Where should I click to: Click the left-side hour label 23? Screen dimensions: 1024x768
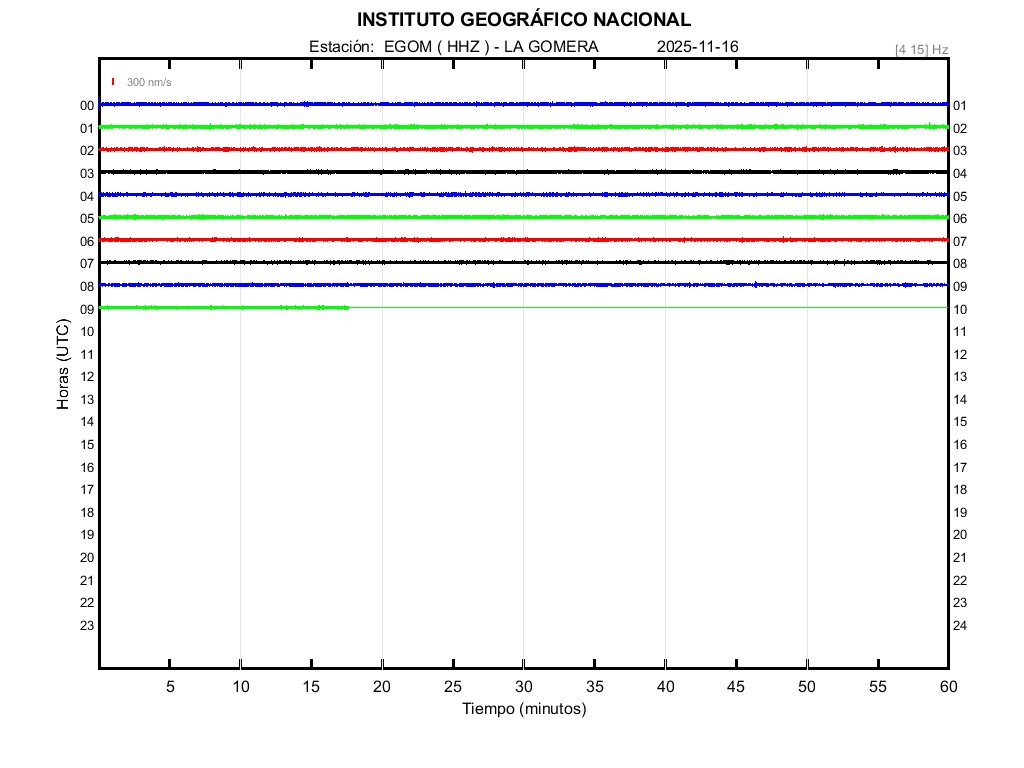pyautogui.click(x=87, y=626)
